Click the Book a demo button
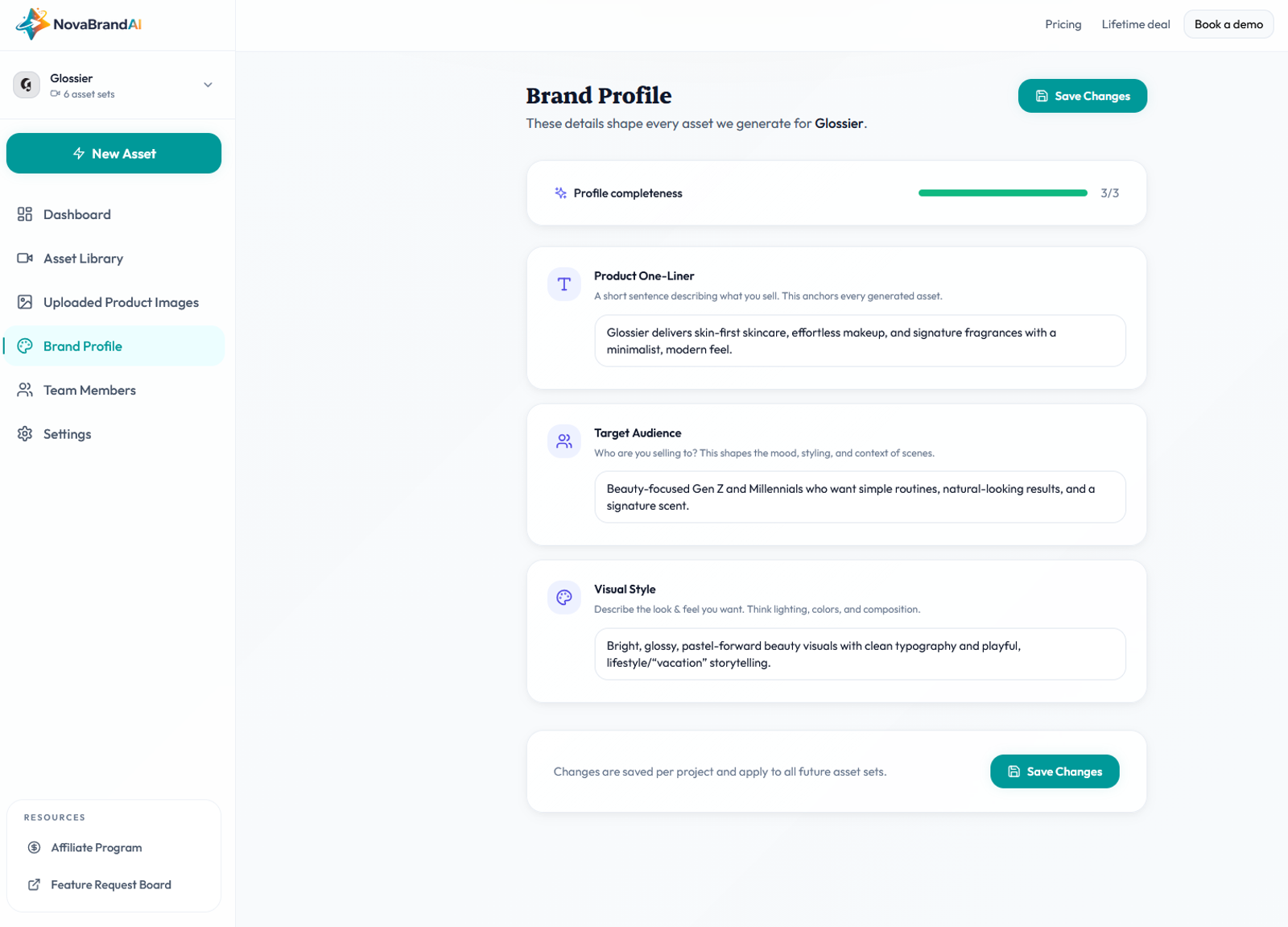Image resolution: width=1288 pixels, height=927 pixels. coord(1228,24)
